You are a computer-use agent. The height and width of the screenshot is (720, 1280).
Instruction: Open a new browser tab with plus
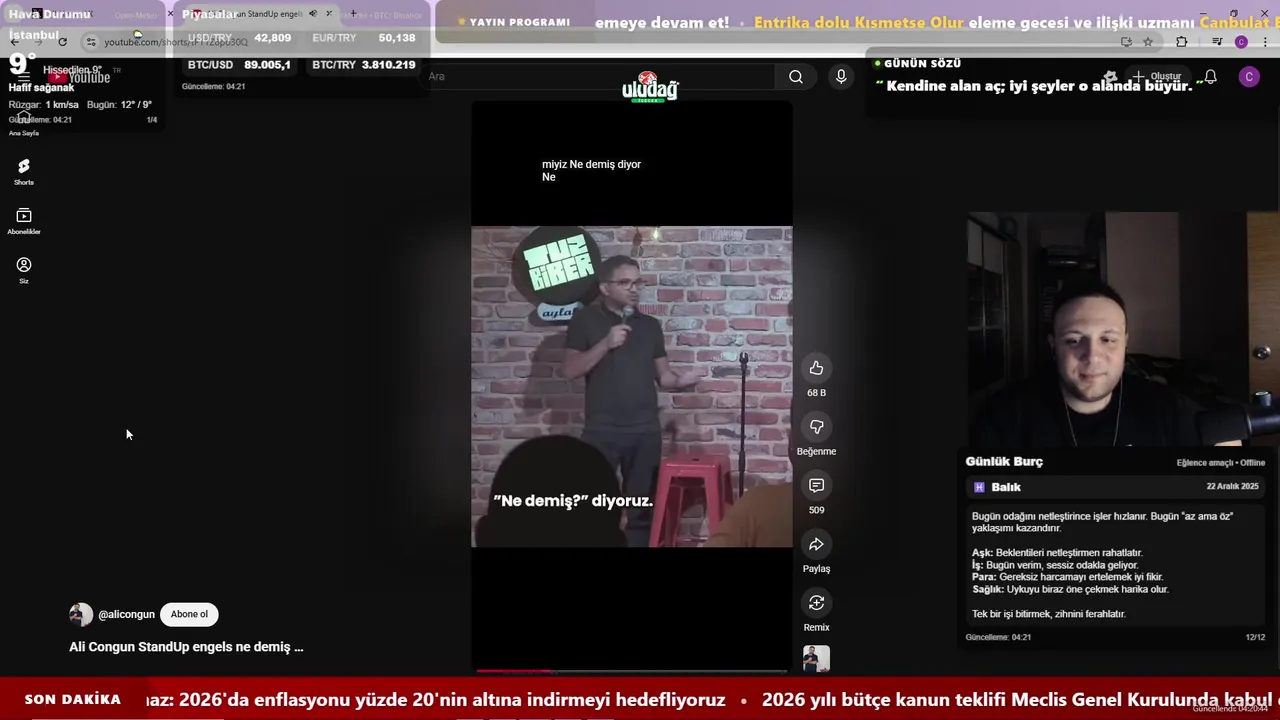tap(353, 14)
